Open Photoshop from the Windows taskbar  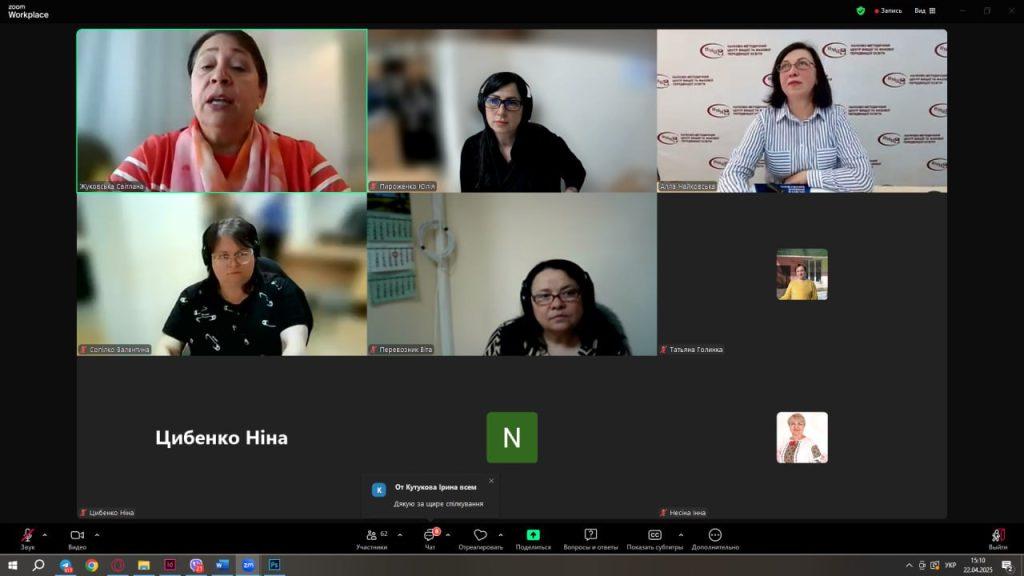(273, 565)
